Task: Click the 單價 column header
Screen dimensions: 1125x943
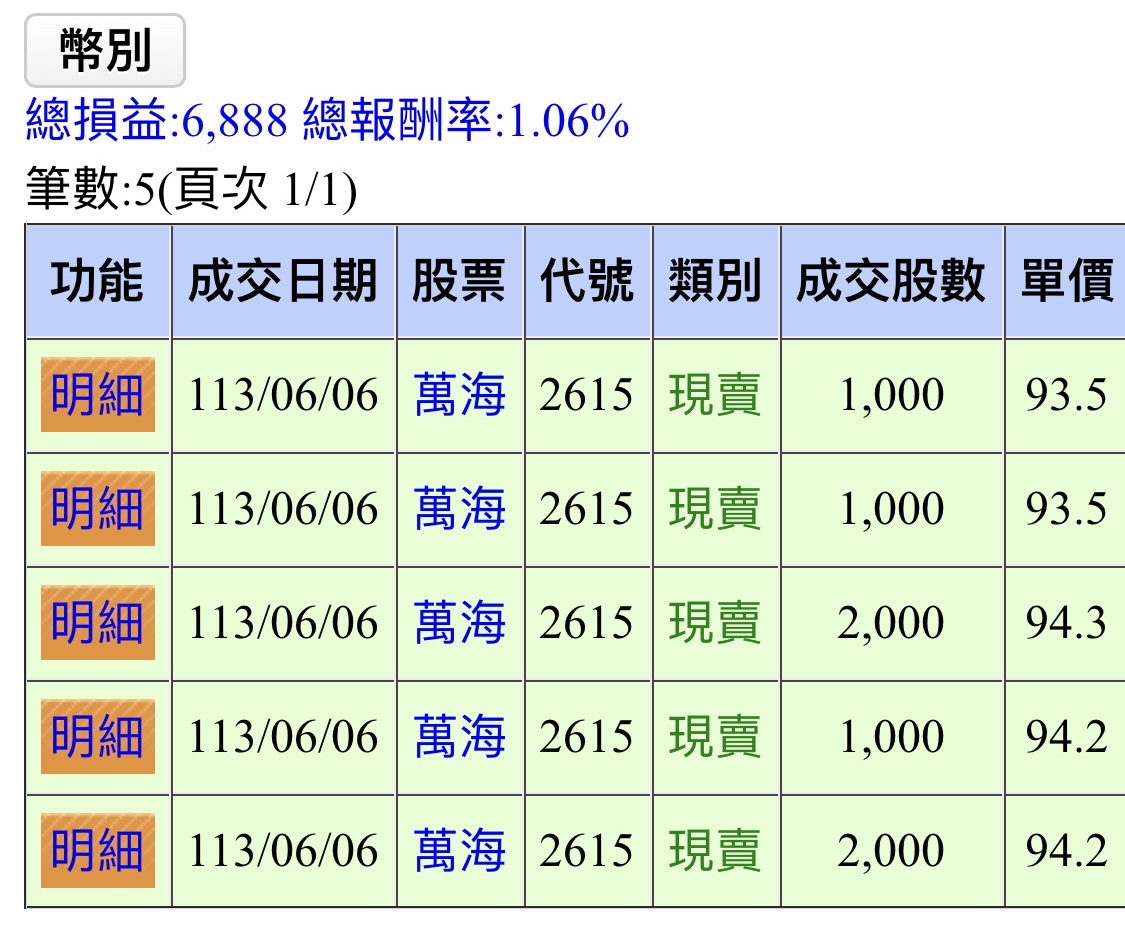Action: tap(1066, 281)
